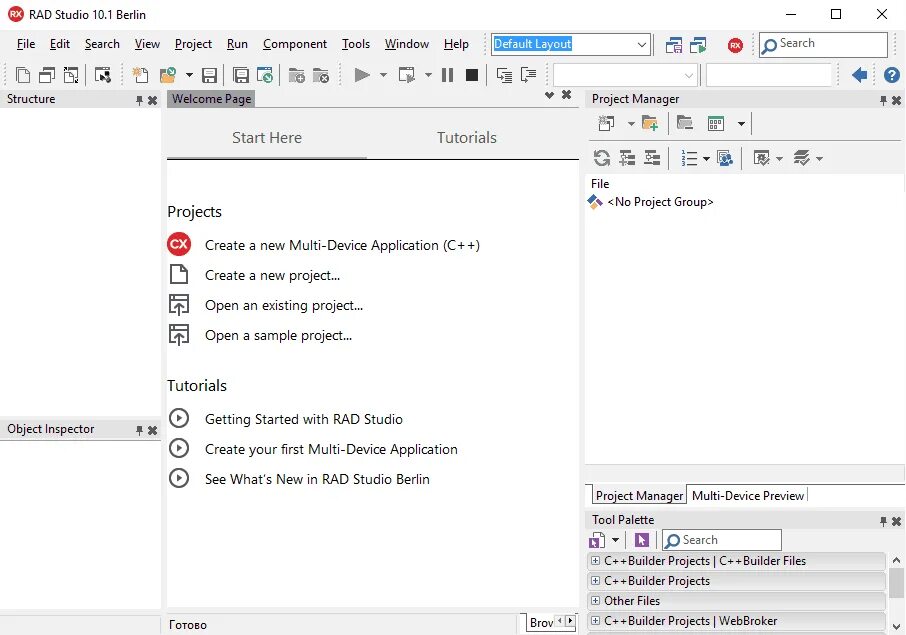This screenshot has width=906, height=635.
Task: Click the Project Manager New project icon
Action: 607,123
